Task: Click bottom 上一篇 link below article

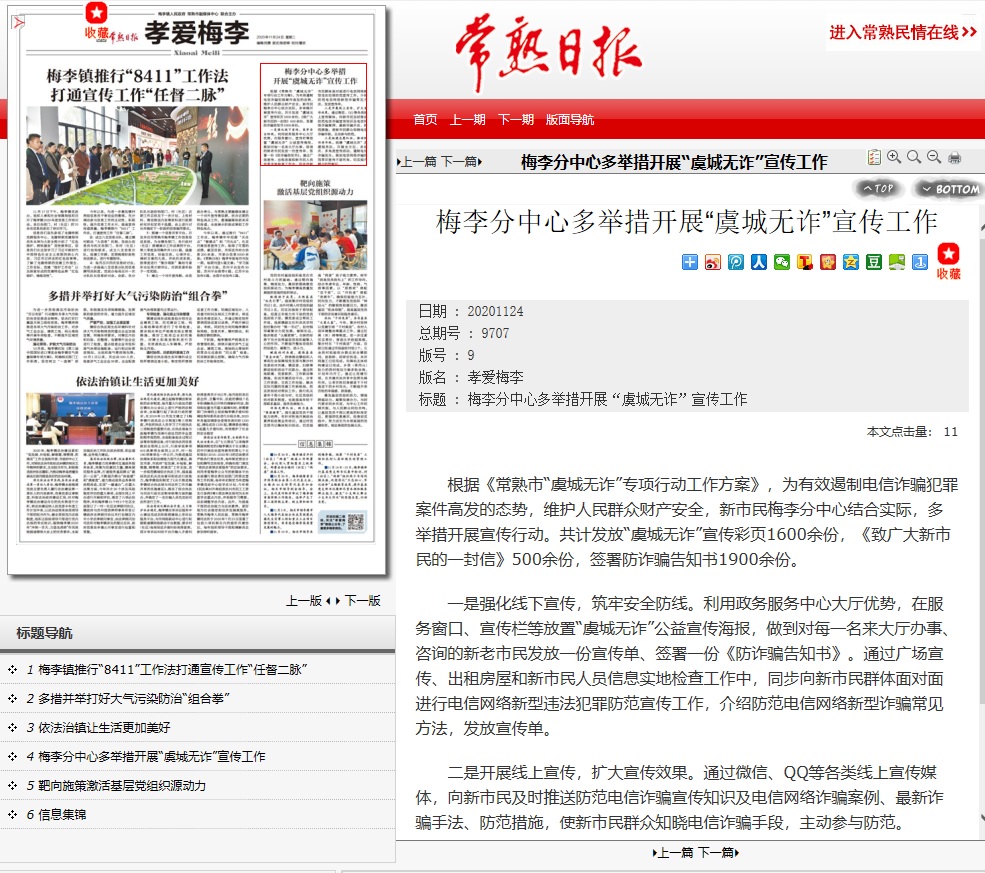Action: tap(673, 852)
